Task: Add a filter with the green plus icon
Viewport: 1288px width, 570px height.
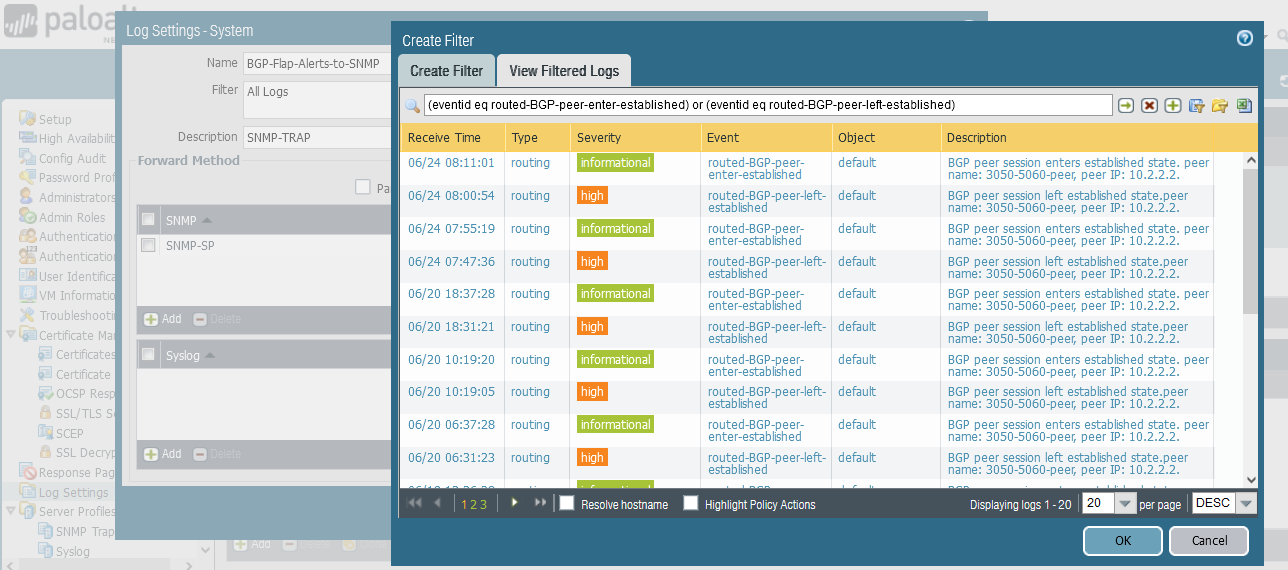Action: point(1172,105)
